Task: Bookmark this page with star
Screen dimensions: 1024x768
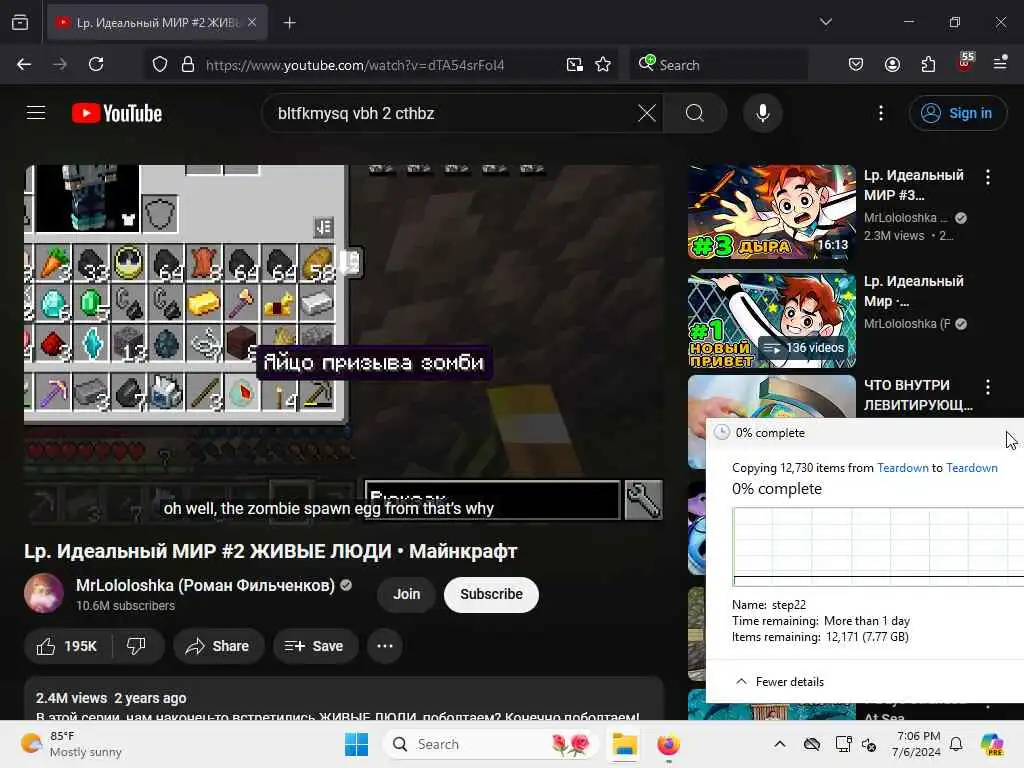Action: pos(603,65)
